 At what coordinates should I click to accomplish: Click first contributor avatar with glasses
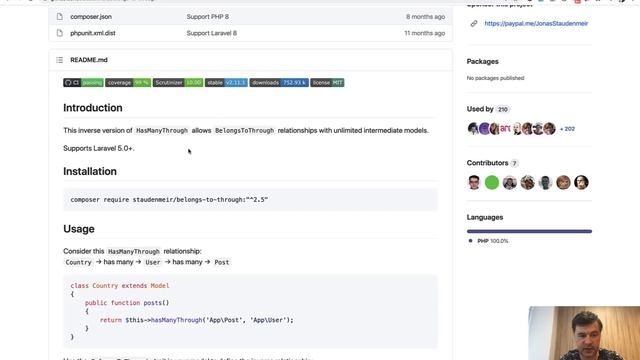474,182
